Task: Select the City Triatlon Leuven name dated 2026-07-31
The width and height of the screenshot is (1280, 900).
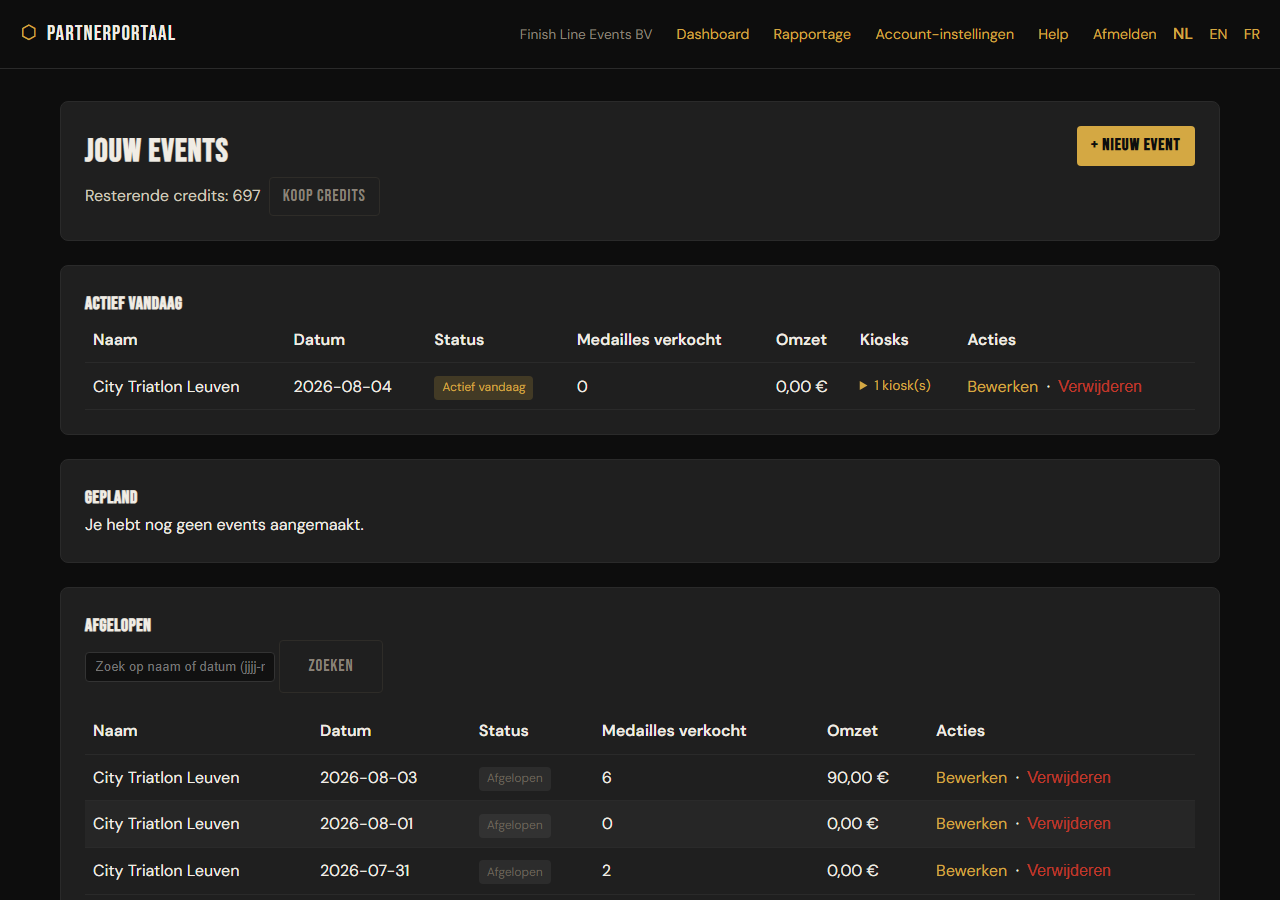Action: [x=166, y=871]
